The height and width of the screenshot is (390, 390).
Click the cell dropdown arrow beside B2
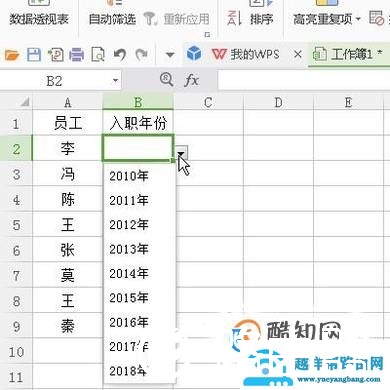coord(181,153)
